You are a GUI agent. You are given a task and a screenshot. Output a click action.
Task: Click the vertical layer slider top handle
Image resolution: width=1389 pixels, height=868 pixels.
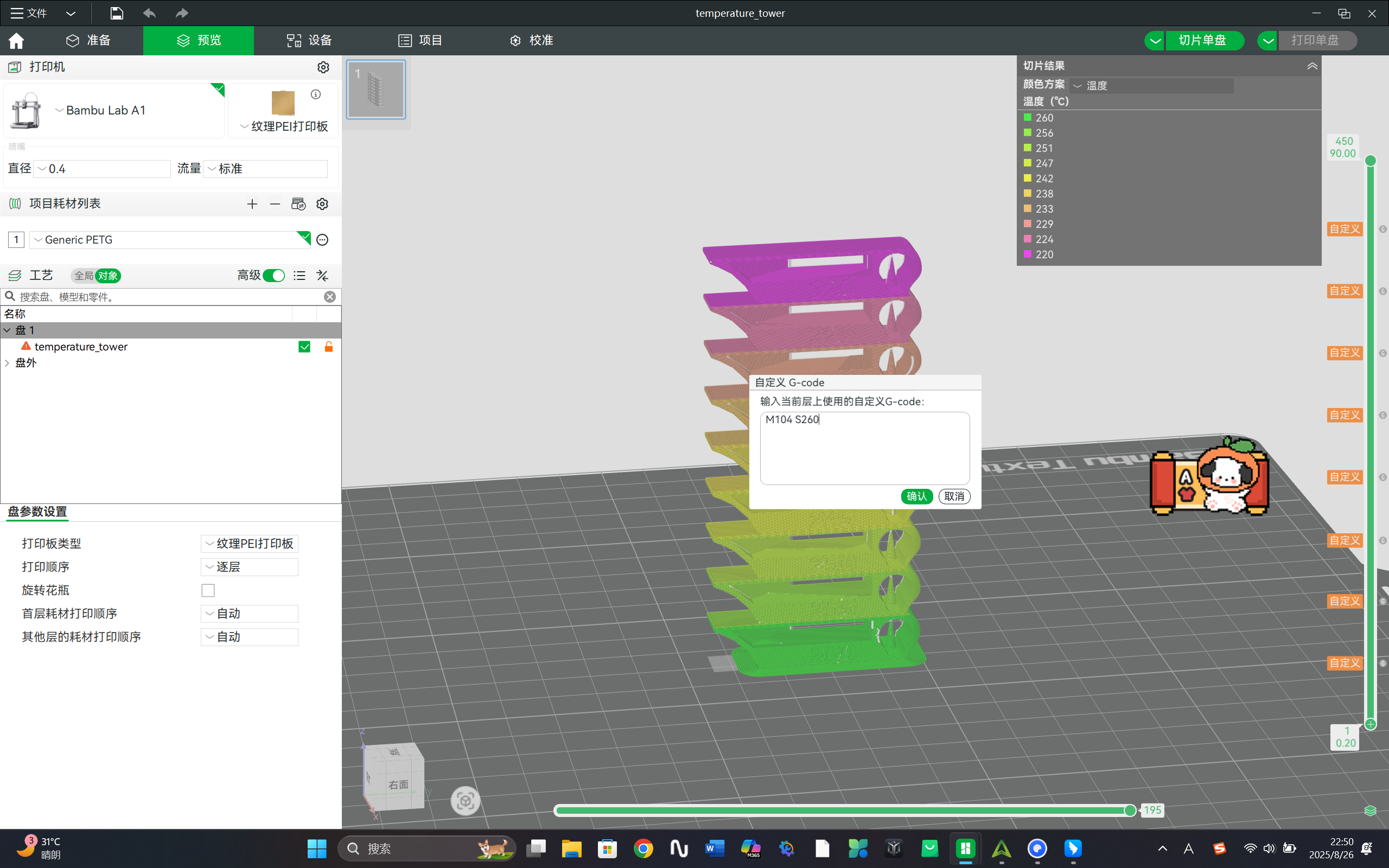coord(1371,161)
